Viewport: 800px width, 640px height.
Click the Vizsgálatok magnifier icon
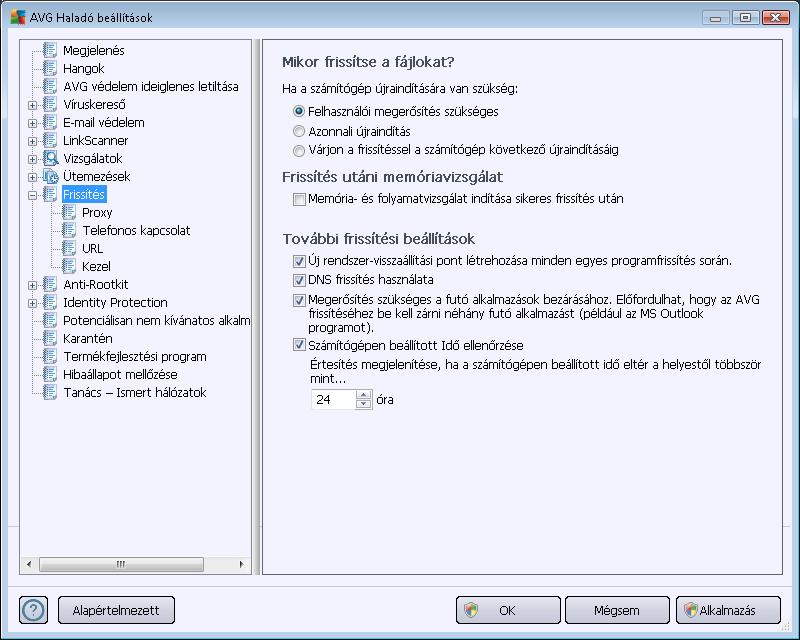(x=51, y=158)
